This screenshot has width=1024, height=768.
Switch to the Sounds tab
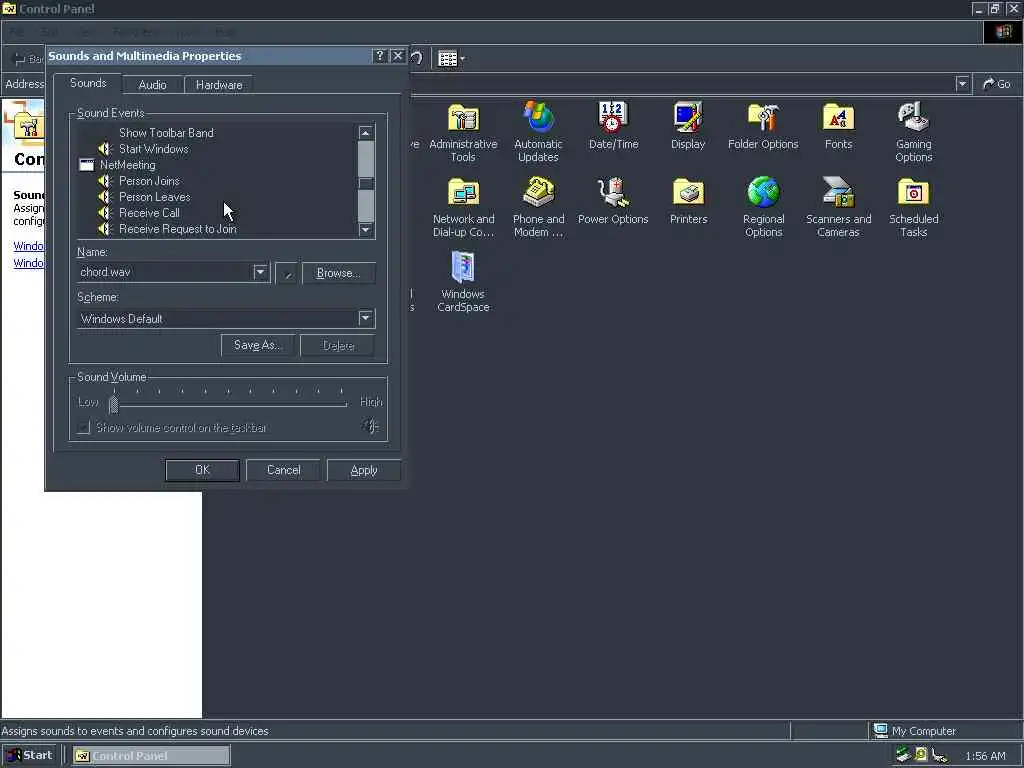pos(88,83)
